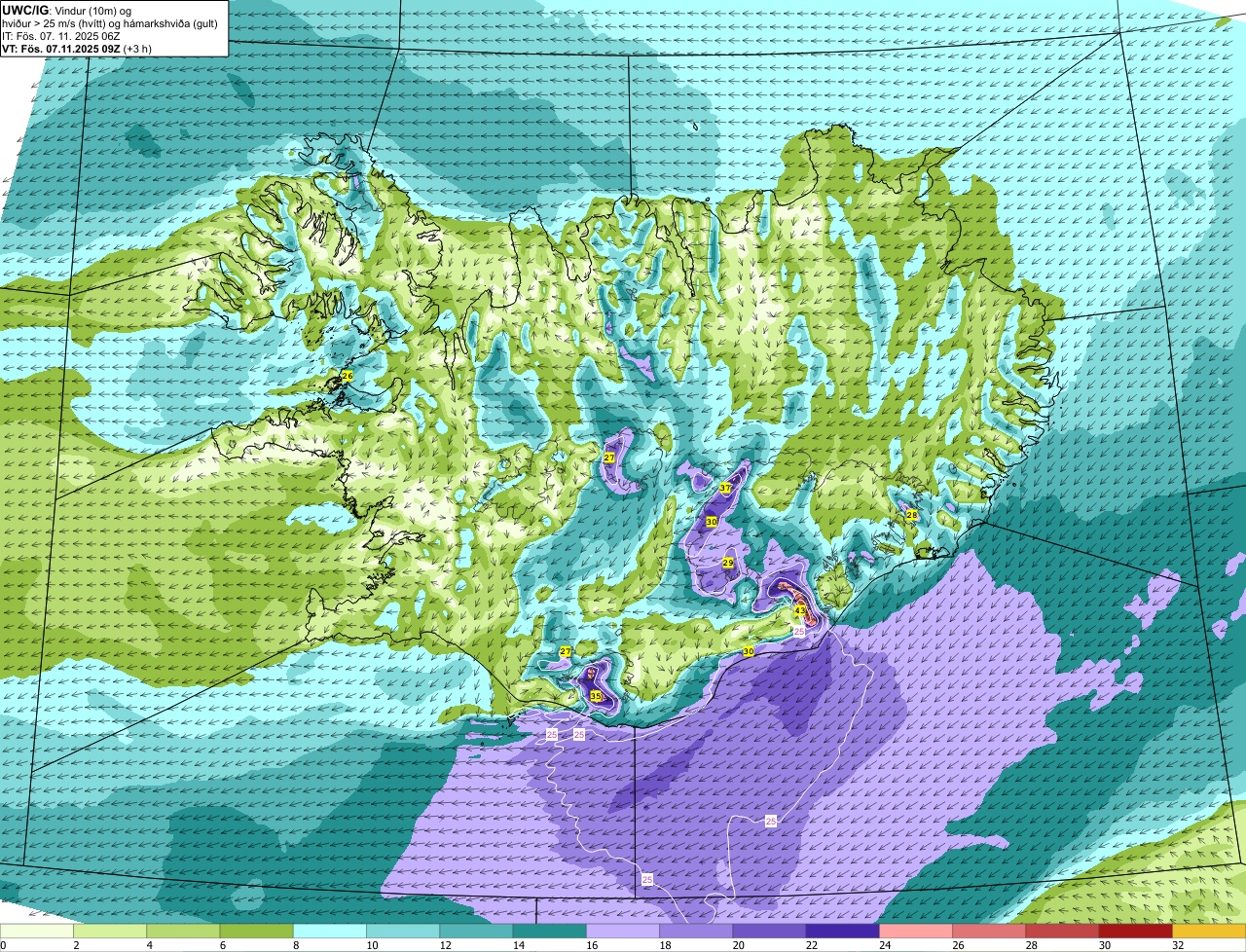Click the yellow 35 peak gust label

pos(596,696)
